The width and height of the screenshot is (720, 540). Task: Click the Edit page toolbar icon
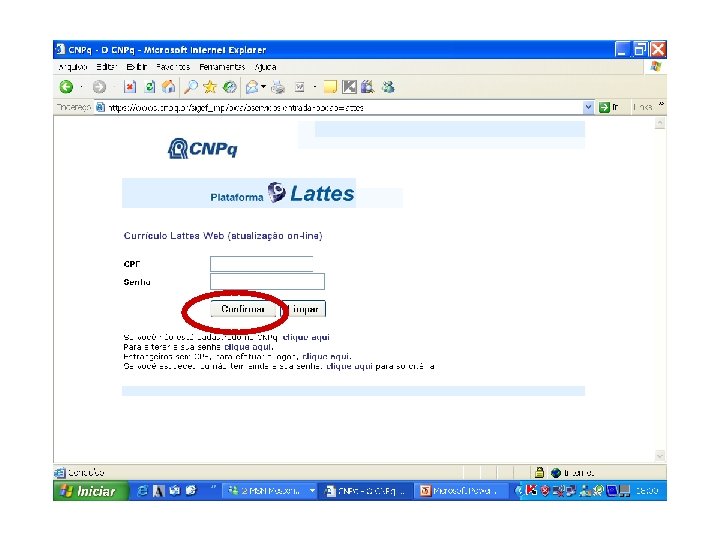(x=300, y=87)
